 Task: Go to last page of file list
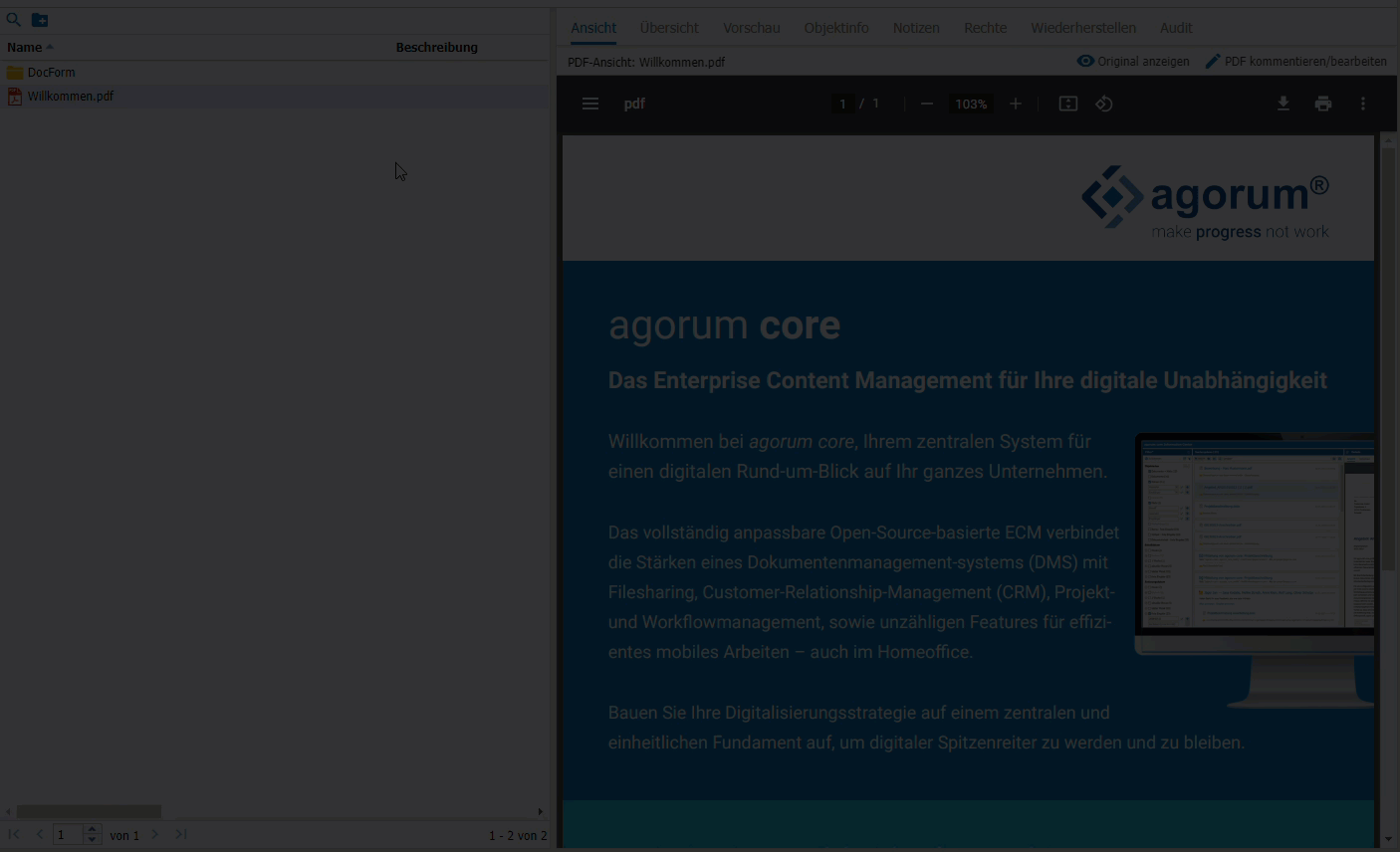click(x=181, y=834)
